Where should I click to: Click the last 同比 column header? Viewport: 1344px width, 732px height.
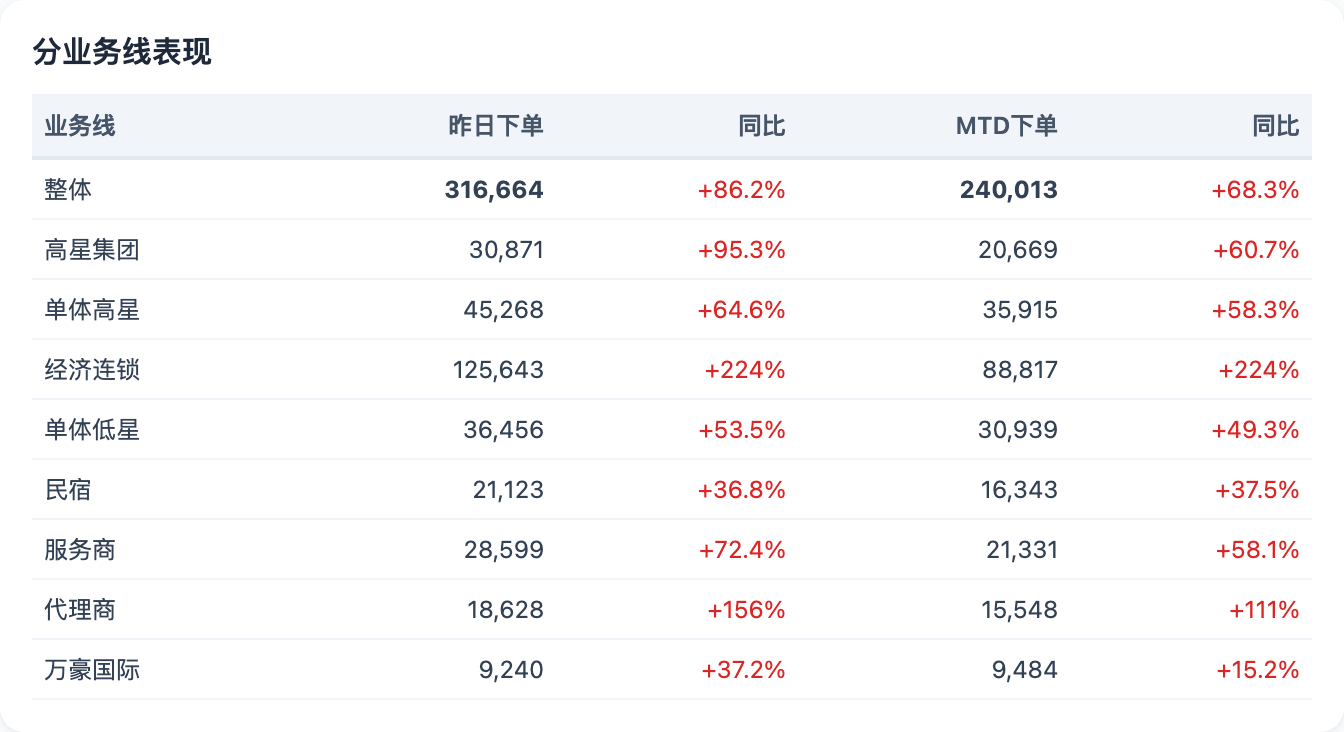pyautogui.click(x=1276, y=126)
